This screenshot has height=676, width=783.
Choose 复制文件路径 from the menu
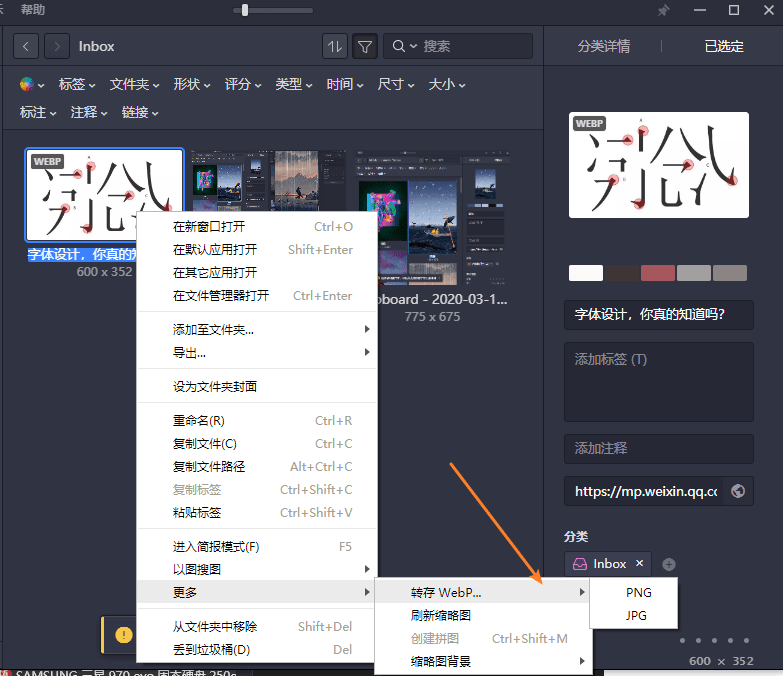[x=257, y=467]
